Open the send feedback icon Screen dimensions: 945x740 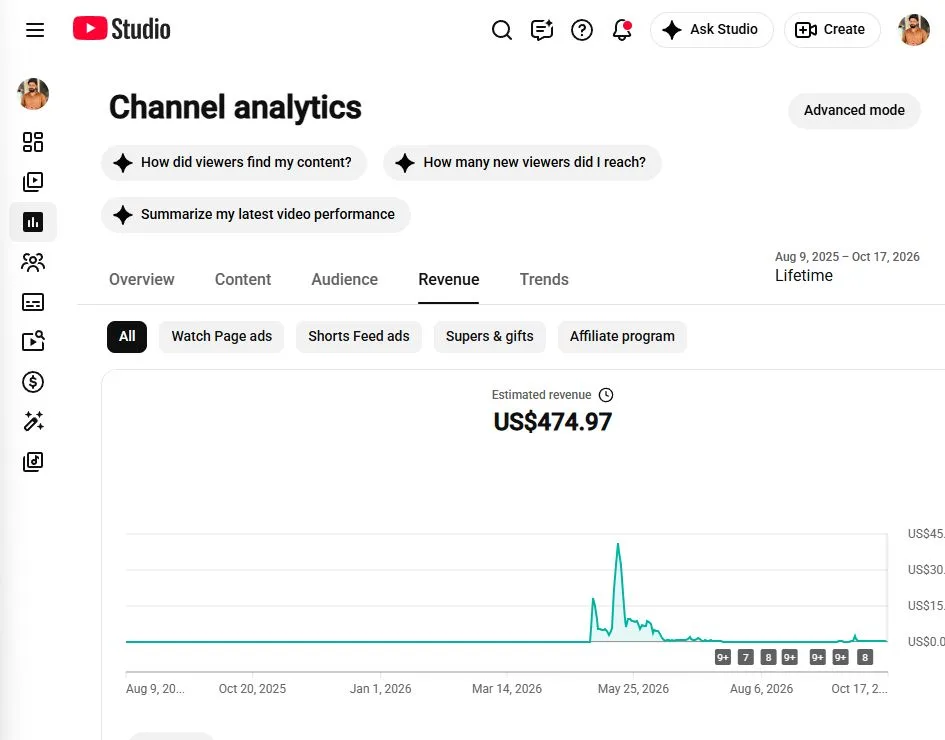point(542,30)
